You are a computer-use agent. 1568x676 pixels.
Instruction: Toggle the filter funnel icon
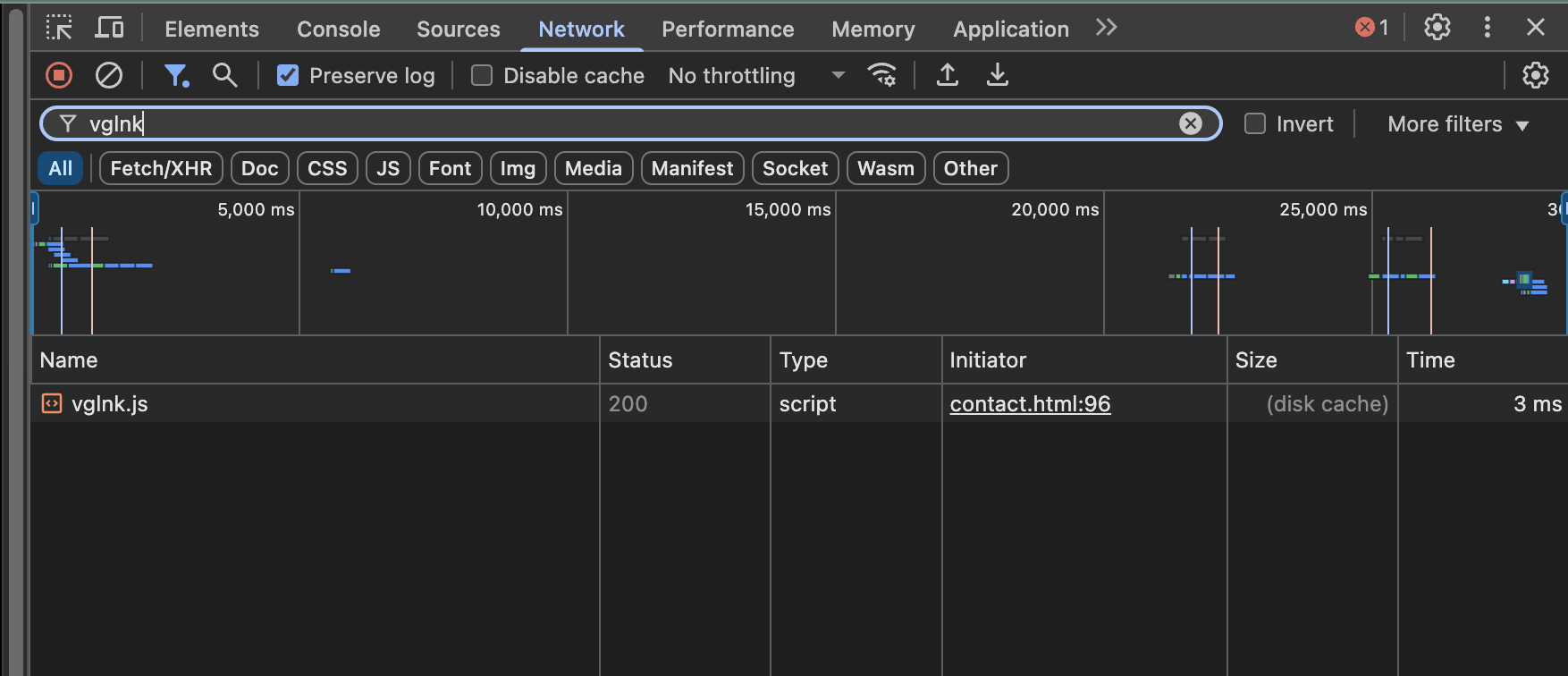[x=176, y=76]
